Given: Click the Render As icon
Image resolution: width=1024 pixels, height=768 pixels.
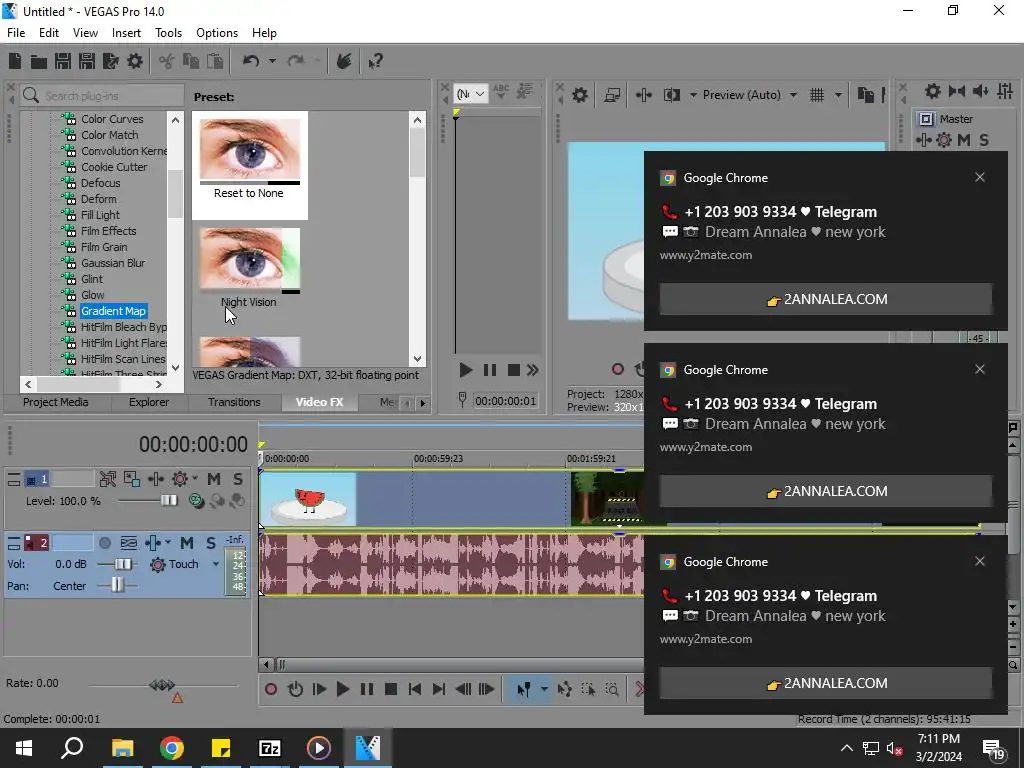Looking at the screenshot, I should [x=111, y=61].
